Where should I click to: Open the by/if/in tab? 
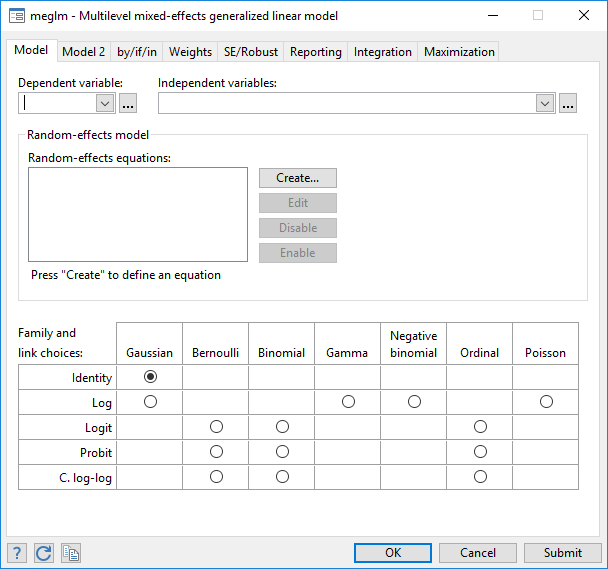coord(137,52)
